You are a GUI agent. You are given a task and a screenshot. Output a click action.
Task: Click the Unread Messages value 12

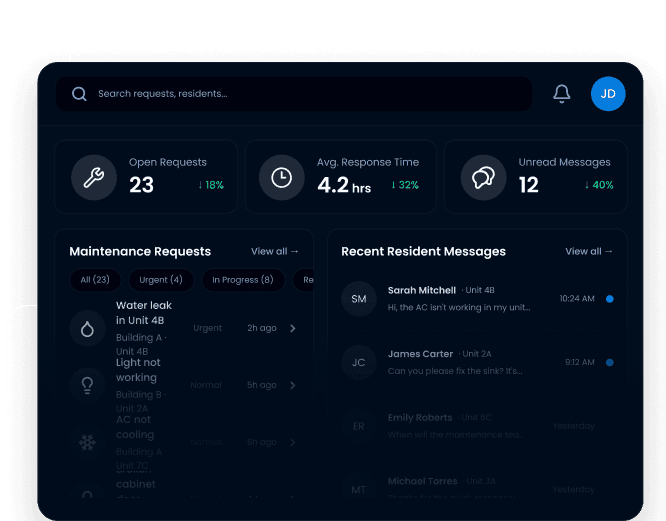click(x=529, y=185)
